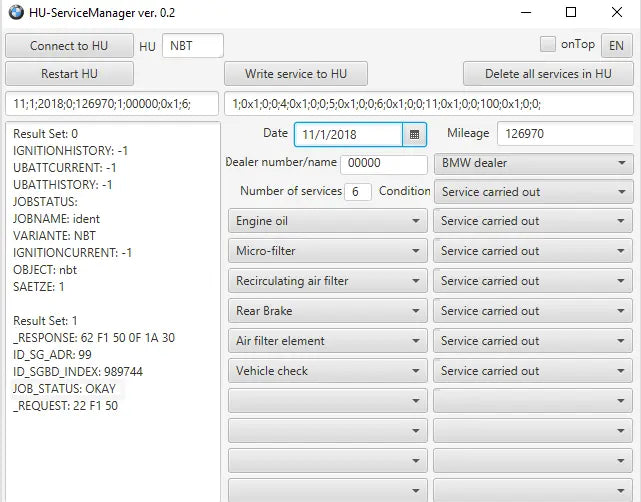Expand the BMW dealer dropdown
This screenshot has width=641, height=502.
tap(533, 164)
